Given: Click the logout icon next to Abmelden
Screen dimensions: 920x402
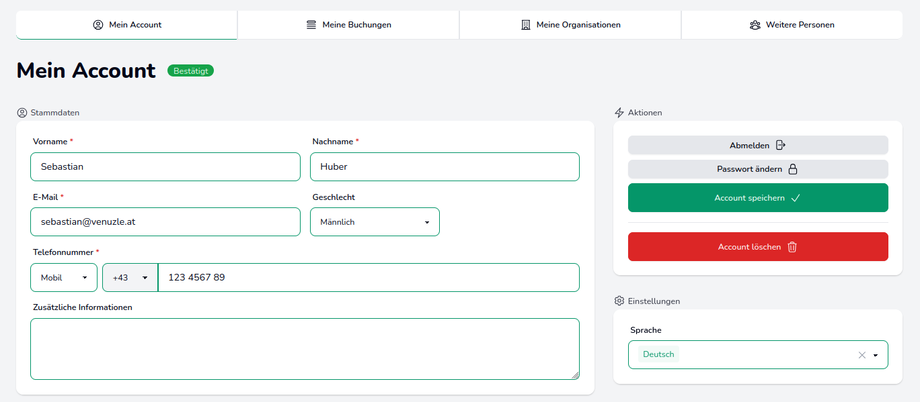Looking at the screenshot, I should coord(781,145).
